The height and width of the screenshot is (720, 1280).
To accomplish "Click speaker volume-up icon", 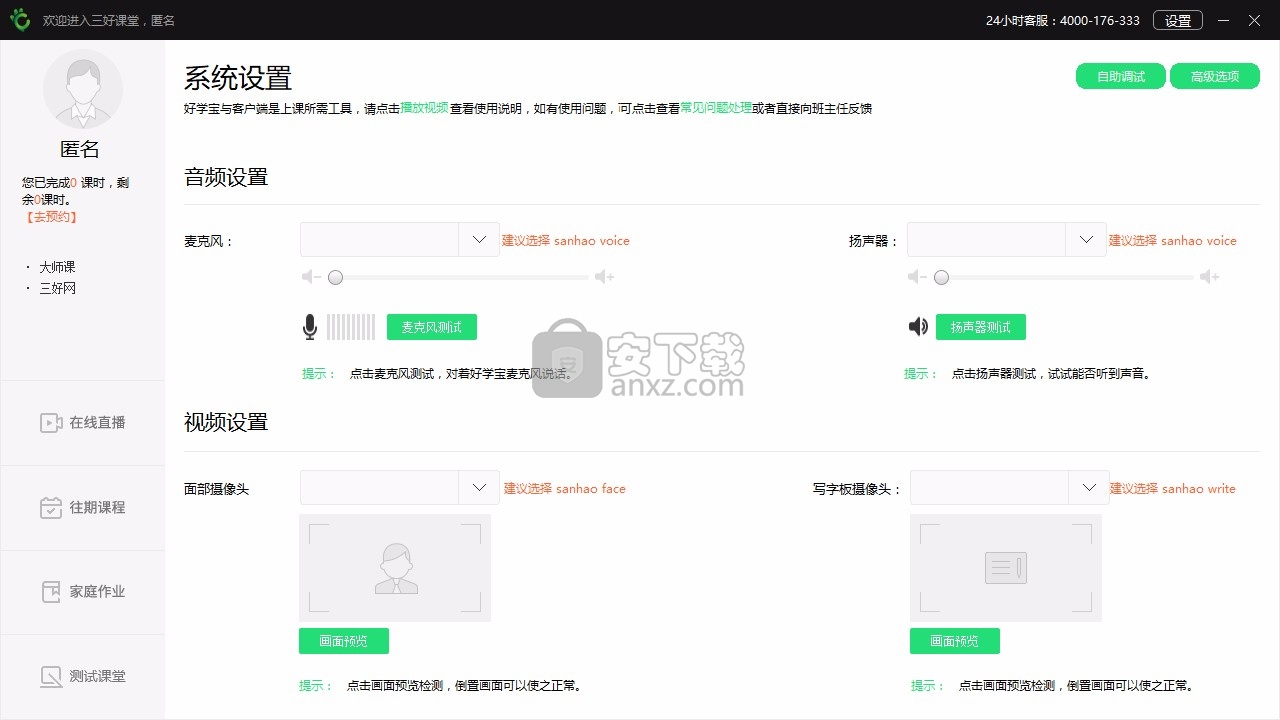I will pyautogui.click(x=1209, y=277).
